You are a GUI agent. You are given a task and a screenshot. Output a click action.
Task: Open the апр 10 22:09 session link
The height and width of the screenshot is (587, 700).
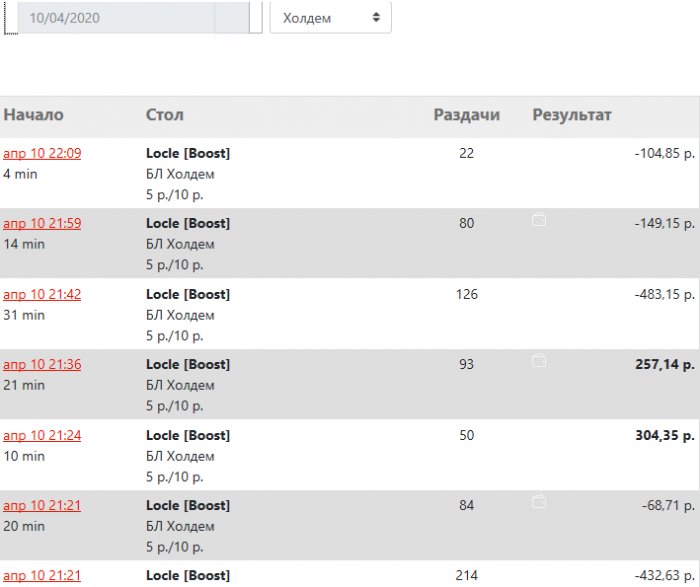(x=42, y=153)
